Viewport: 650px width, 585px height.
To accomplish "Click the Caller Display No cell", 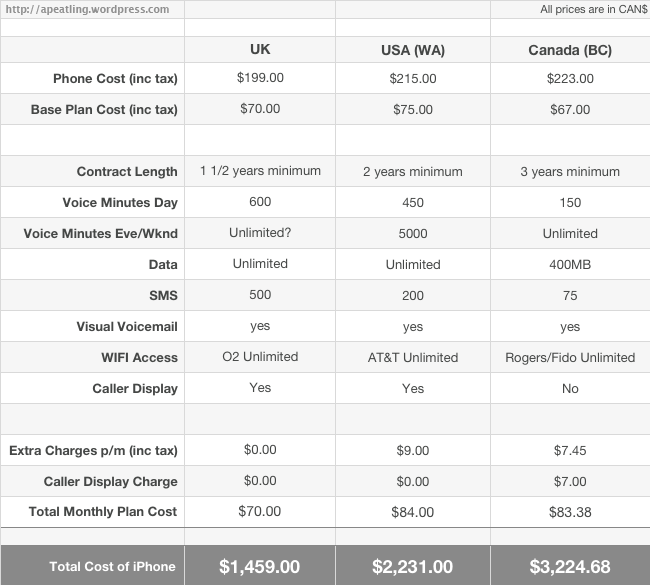I will tap(570, 389).
